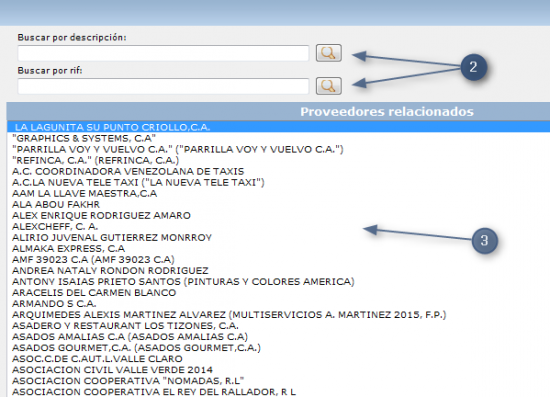550x397 pixels.
Task: Focus the Buscar por rif field
Action: (x=163, y=86)
